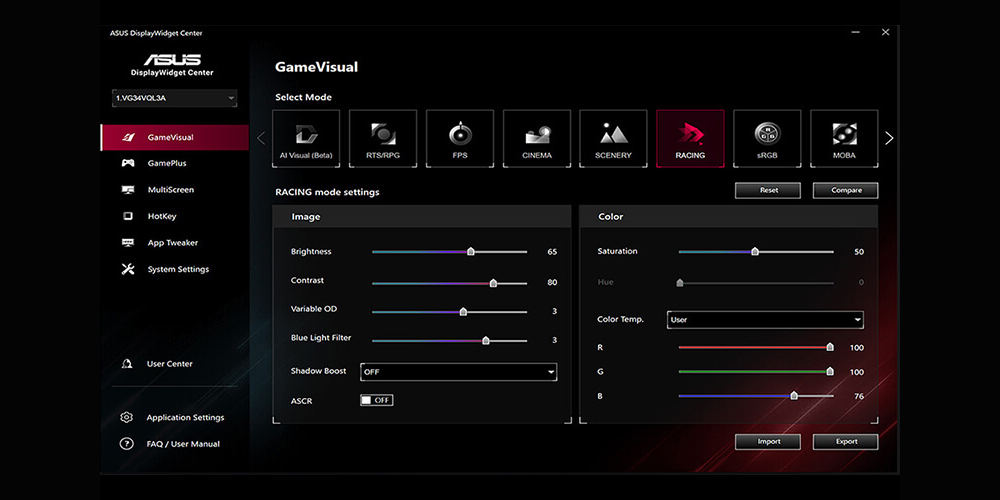1000x500 pixels.
Task: Go to the MultiScreen section
Action: (170, 190)
